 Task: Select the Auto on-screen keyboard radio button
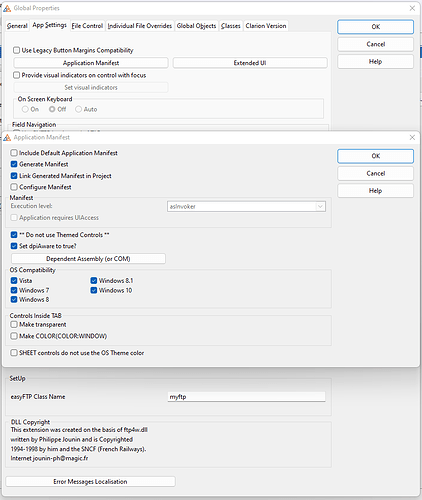tap(78, 109)
